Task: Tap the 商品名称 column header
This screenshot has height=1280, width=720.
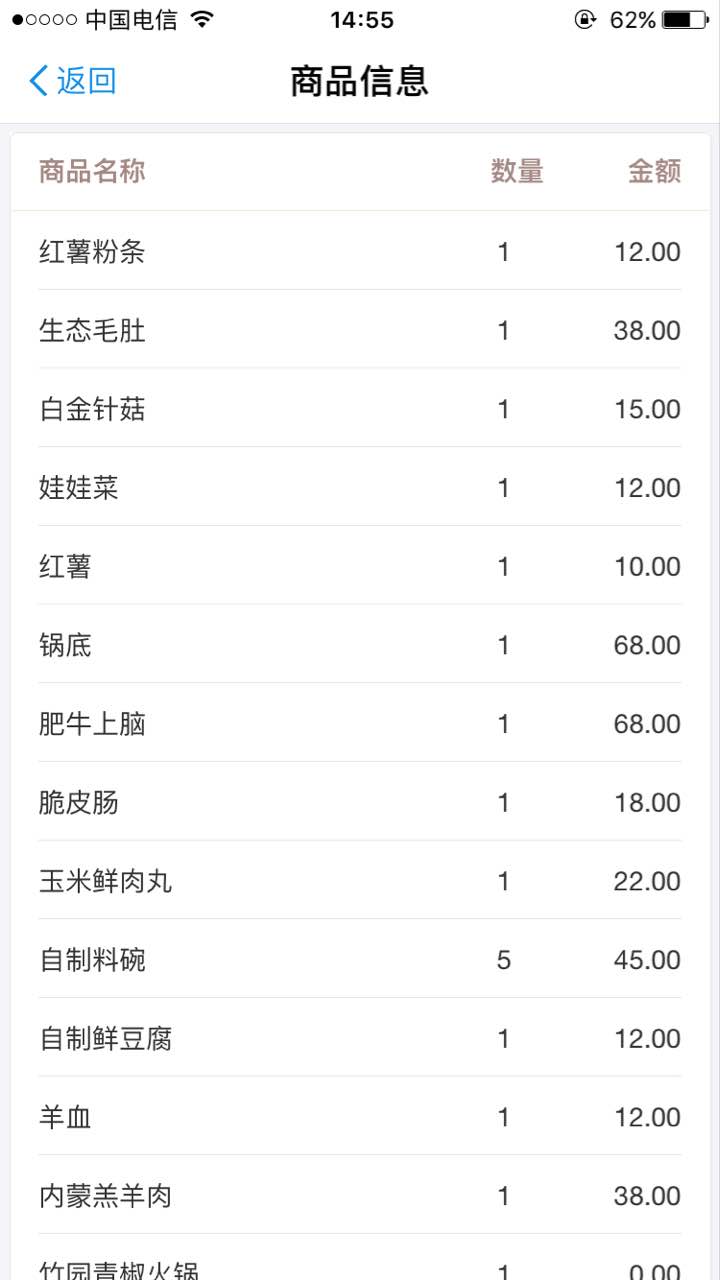Action: click(x=92, y=172)
